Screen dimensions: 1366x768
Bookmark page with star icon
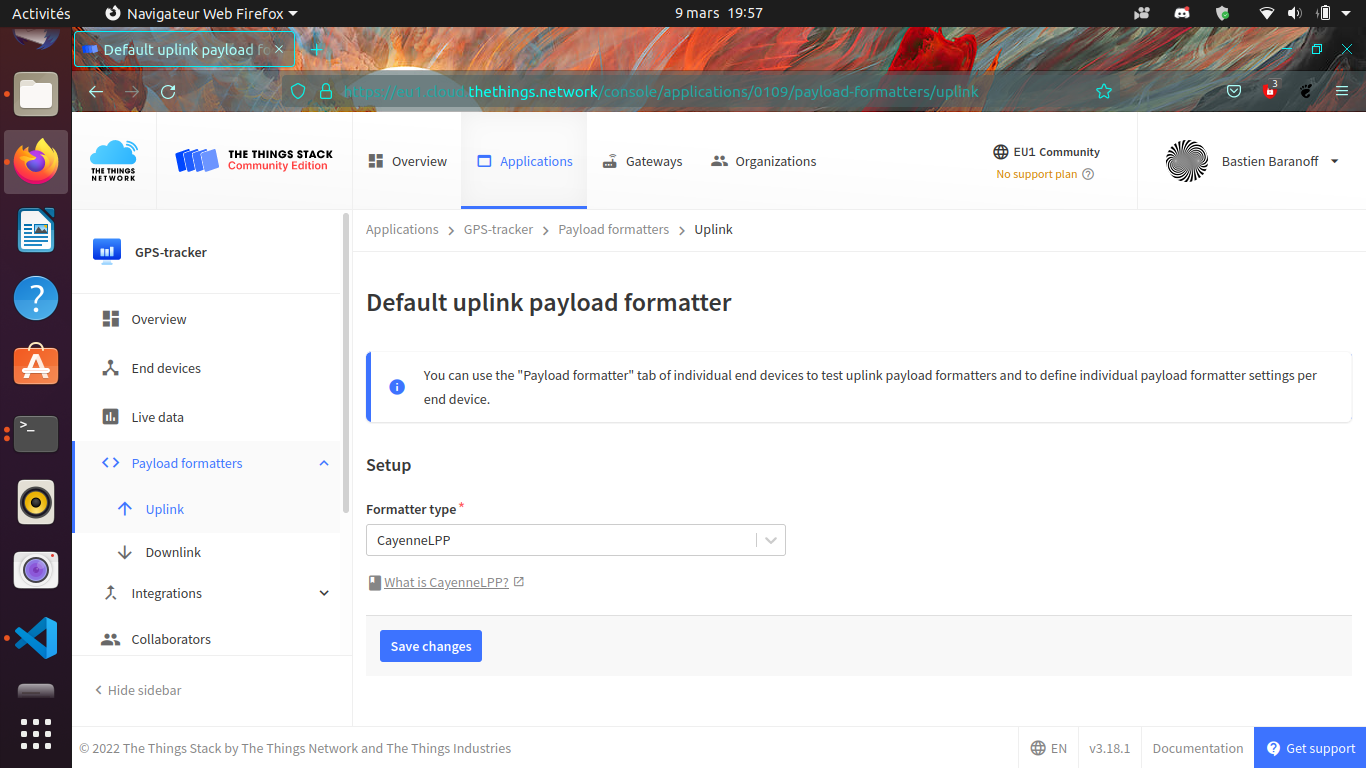coord(1104,91)
